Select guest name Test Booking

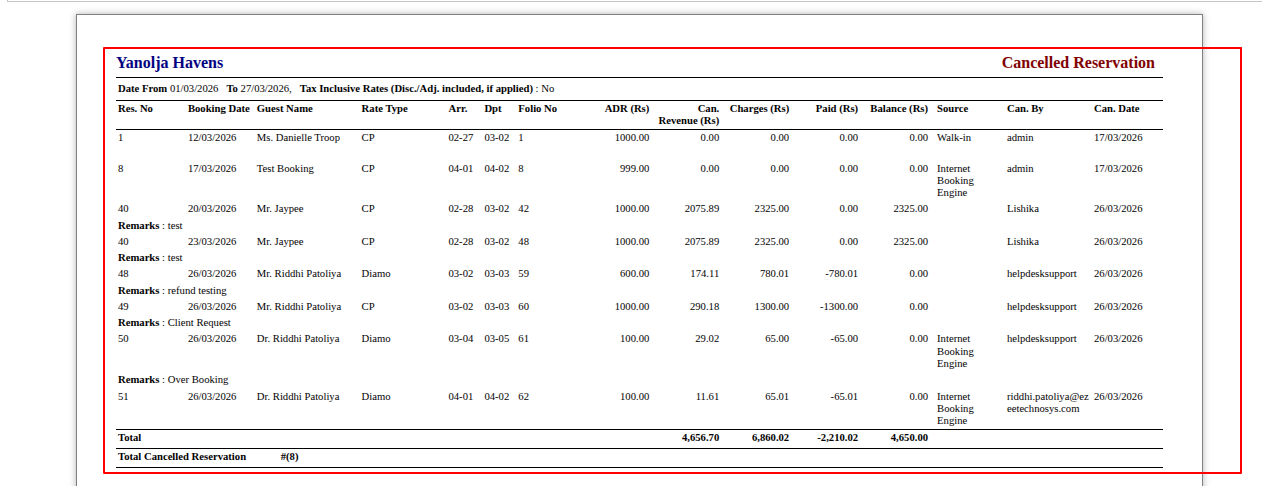click(x=285, y=169)
